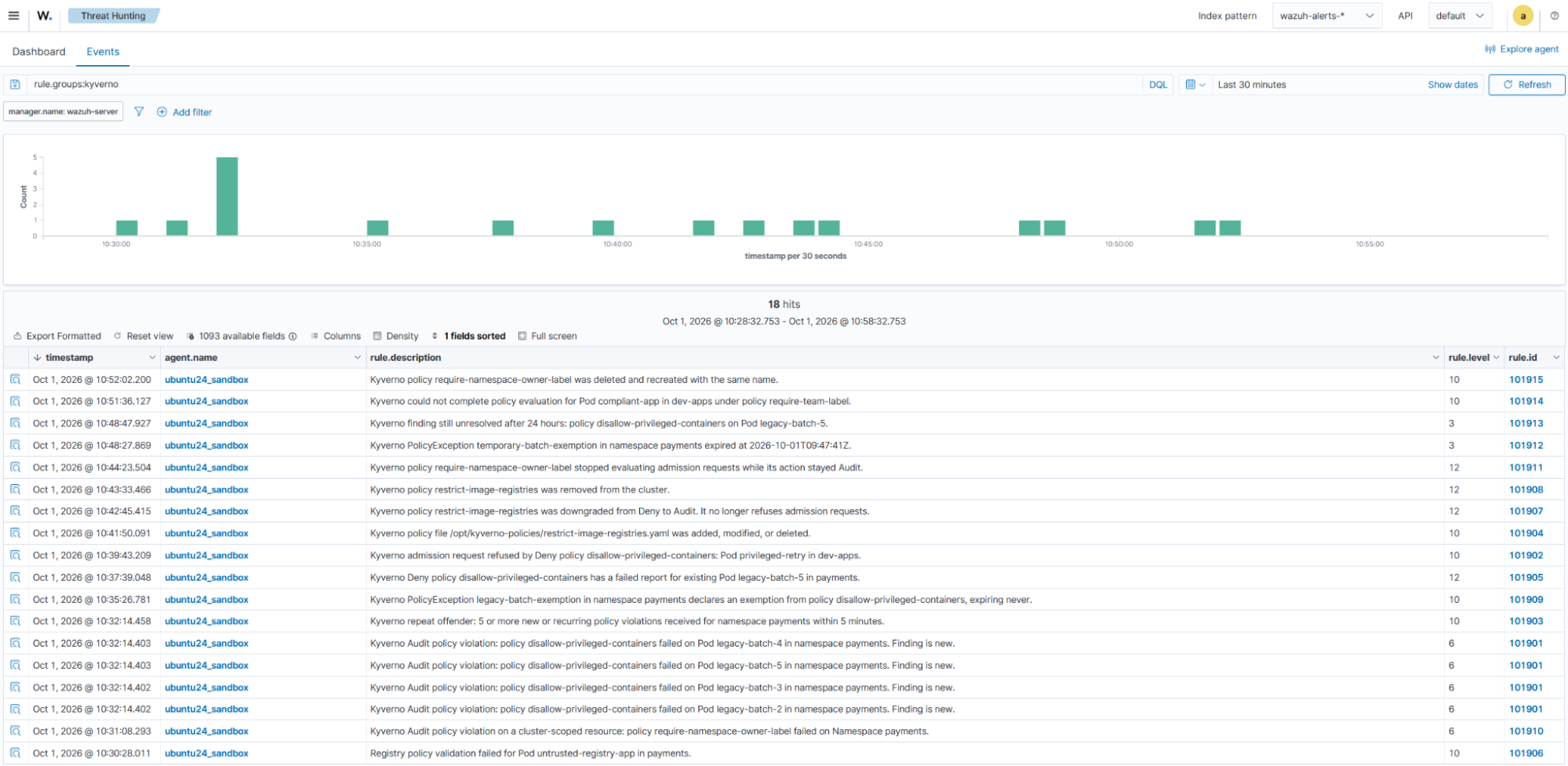The image size is (1568, 766).
Task: Open Explore agent
Action: pos(1521,49)
